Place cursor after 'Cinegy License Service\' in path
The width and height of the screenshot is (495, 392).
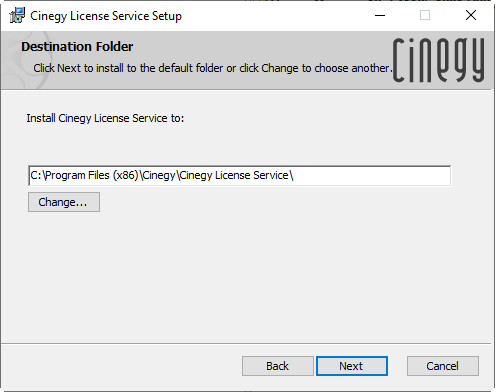click(295, 175)
